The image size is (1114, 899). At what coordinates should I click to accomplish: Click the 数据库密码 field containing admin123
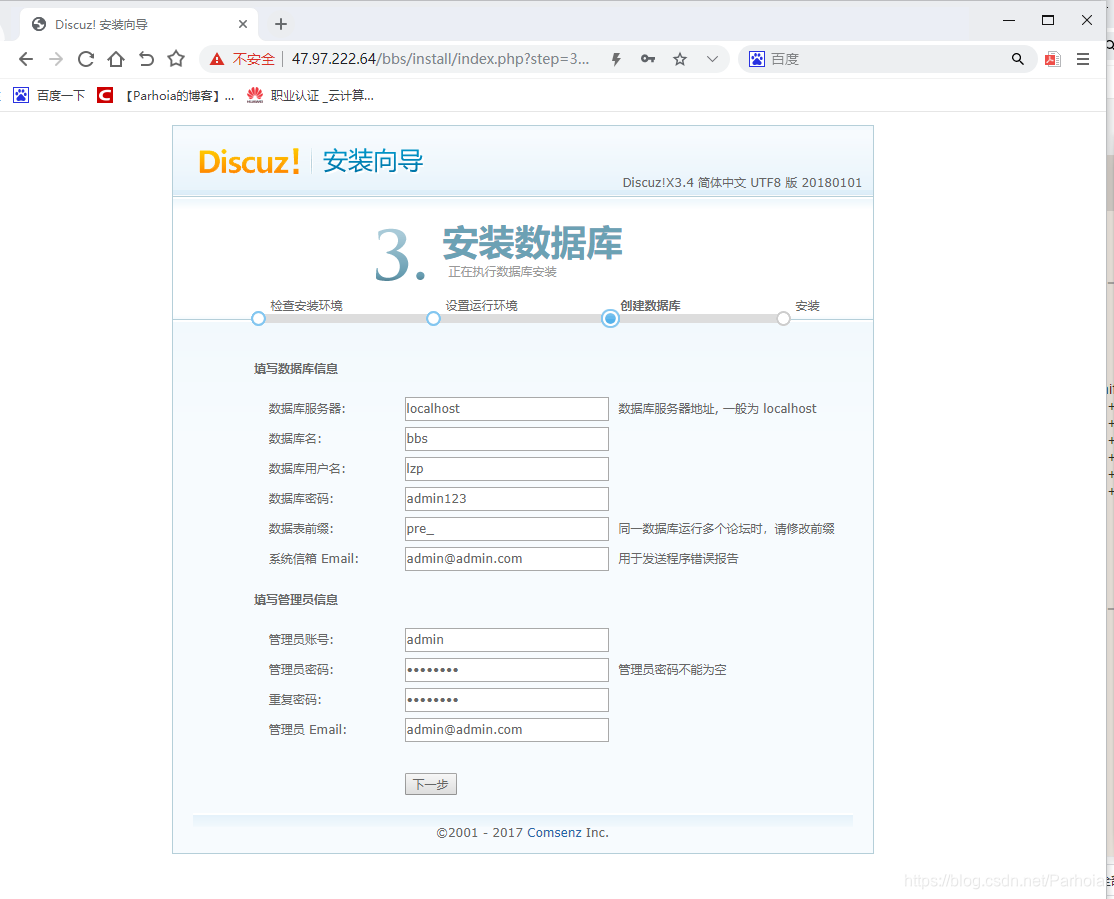507,499
